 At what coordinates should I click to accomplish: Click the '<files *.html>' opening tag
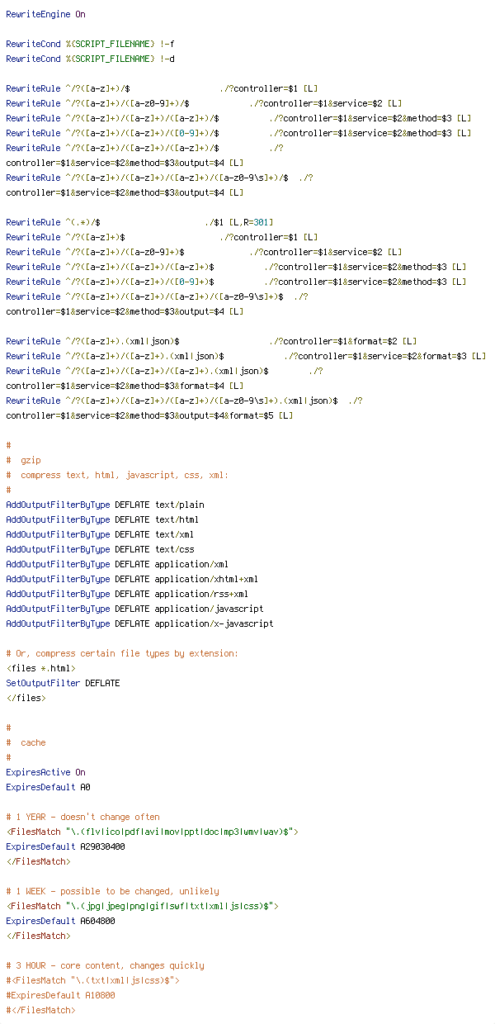click(x=40, y=668)
